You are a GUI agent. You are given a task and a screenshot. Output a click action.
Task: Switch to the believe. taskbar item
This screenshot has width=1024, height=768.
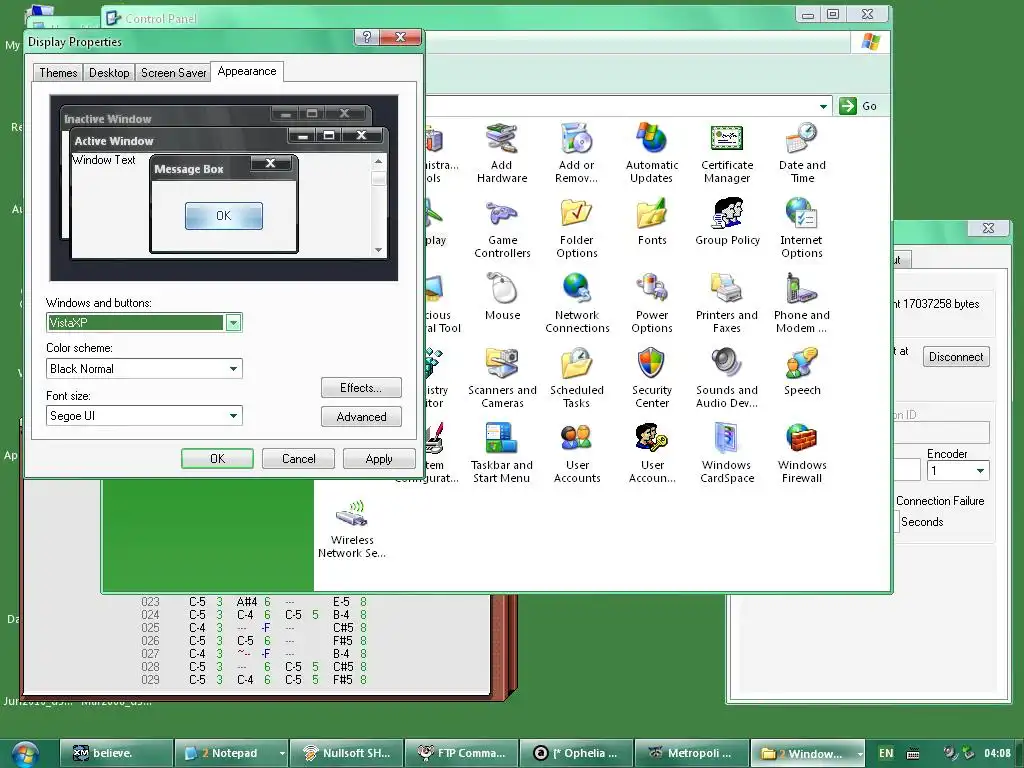(116, 753)
